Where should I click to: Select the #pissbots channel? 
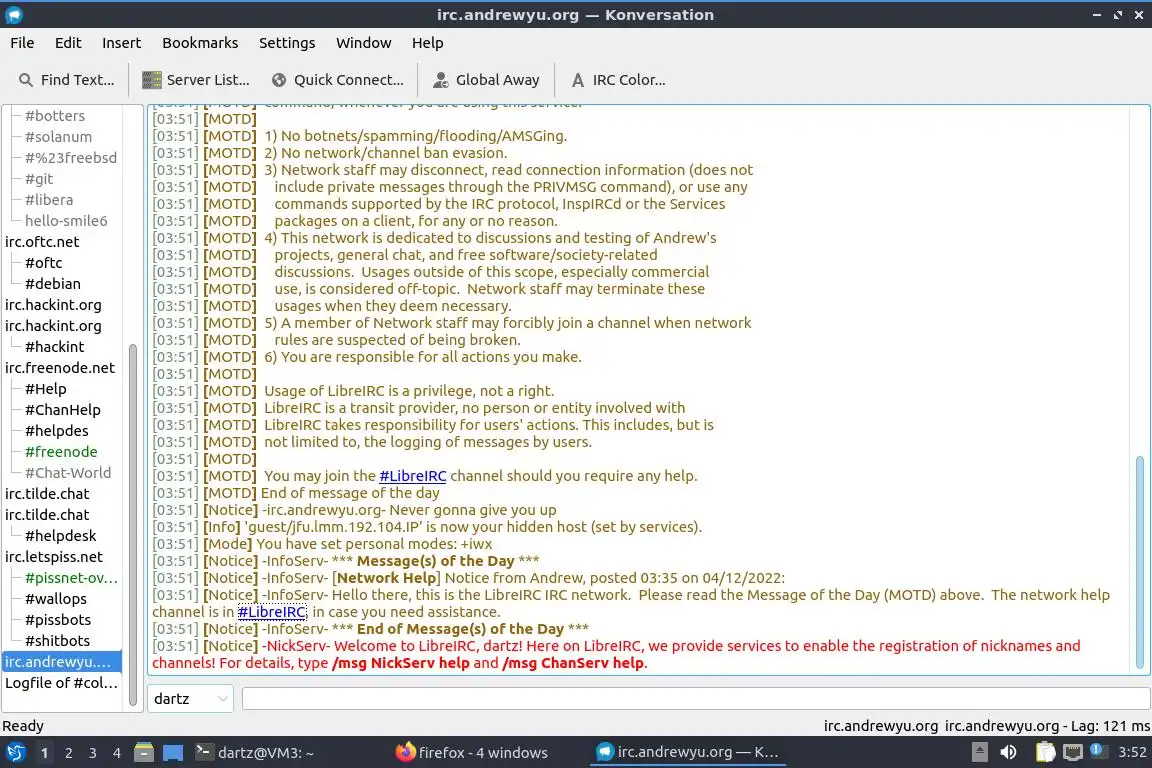(x=58, y=620)
